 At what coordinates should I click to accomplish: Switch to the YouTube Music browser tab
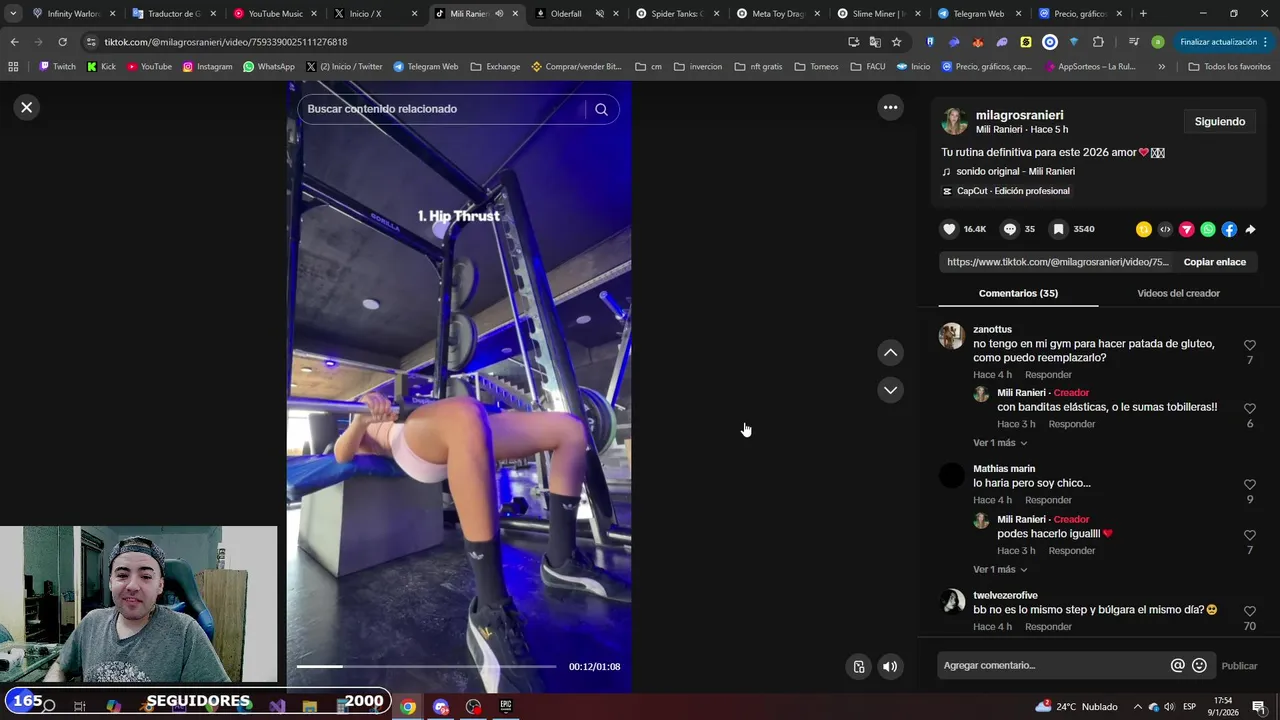point(274,14)
